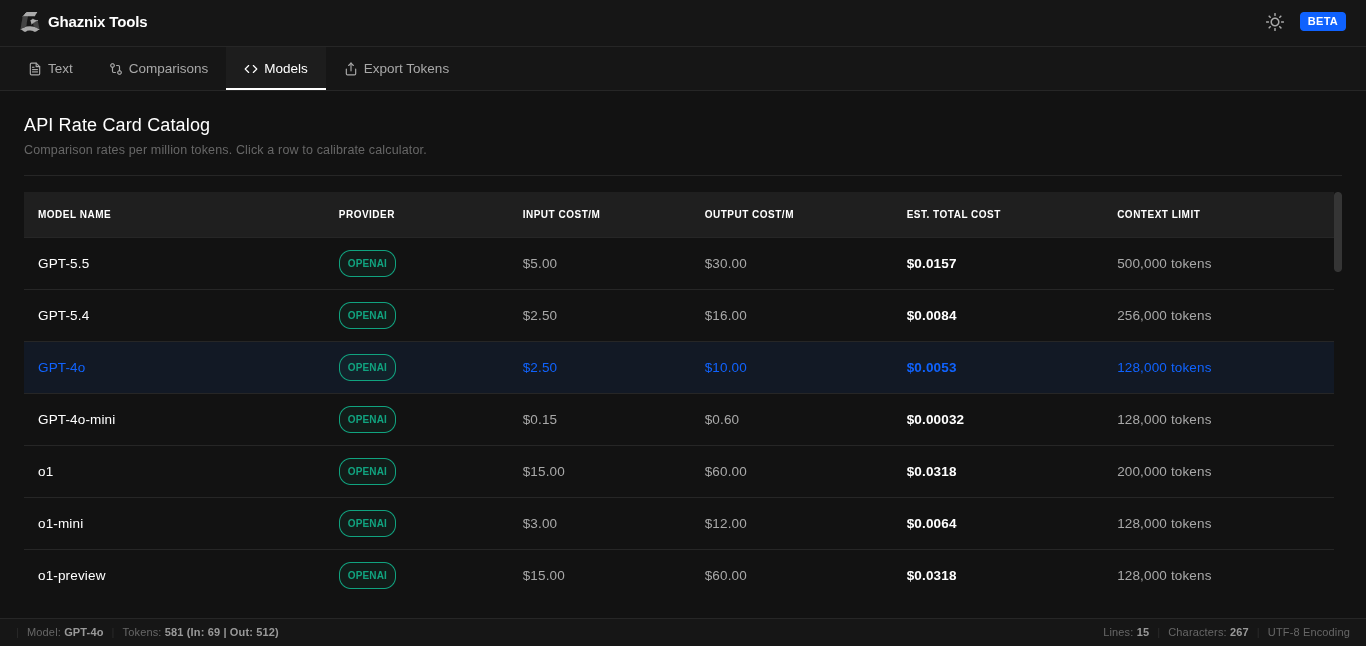Screen dimensions: 1366x646
Task: Click the Input Cost/M column header
Action: [561, 215]
